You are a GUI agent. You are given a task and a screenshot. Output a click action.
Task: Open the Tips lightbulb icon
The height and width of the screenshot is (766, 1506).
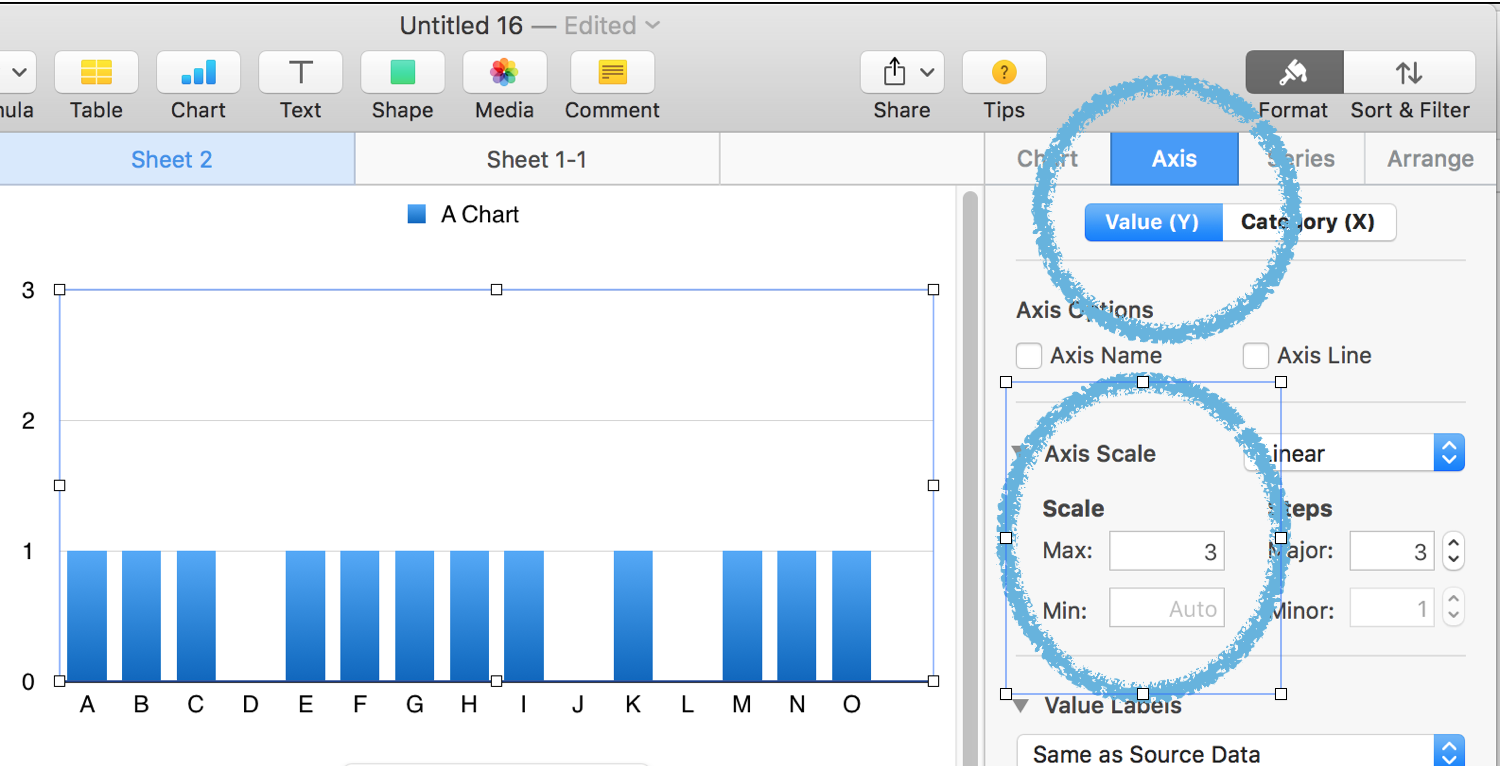(x=1004, y=73)
